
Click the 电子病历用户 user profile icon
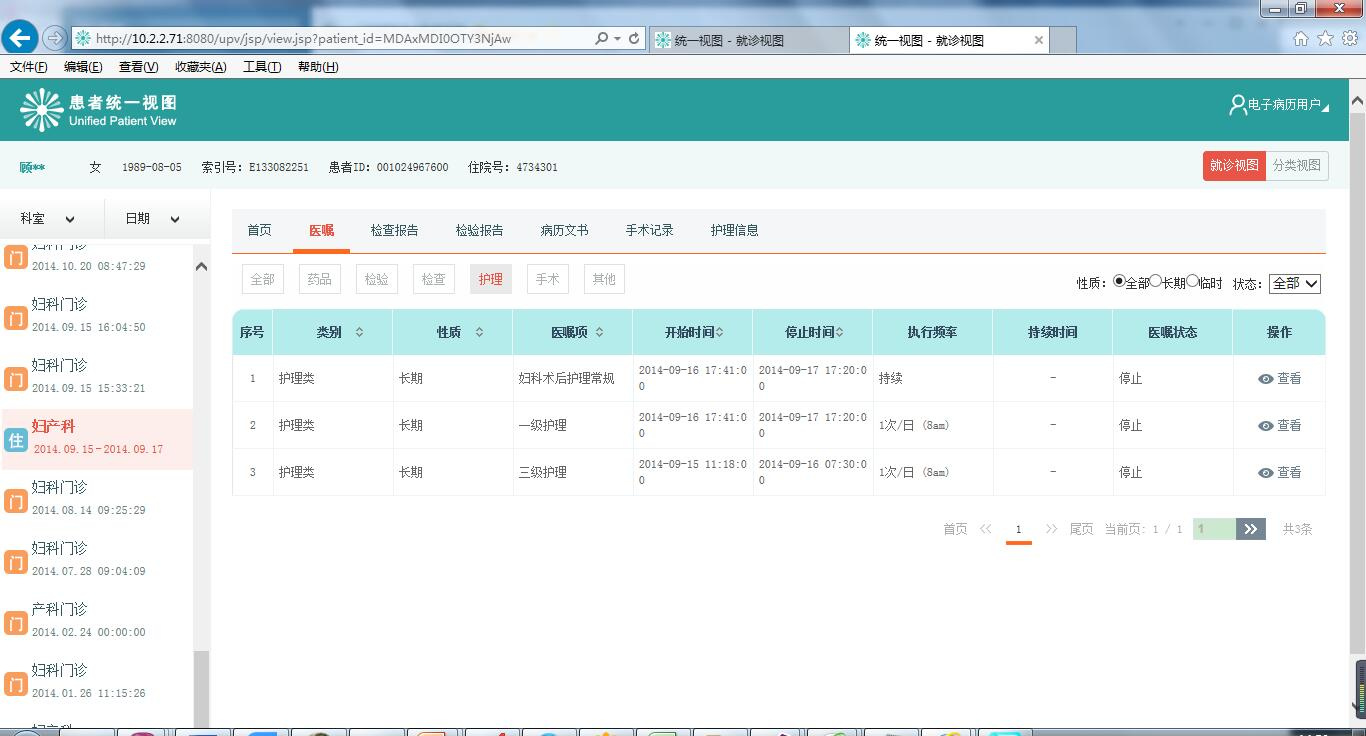tap(1238, 105)
